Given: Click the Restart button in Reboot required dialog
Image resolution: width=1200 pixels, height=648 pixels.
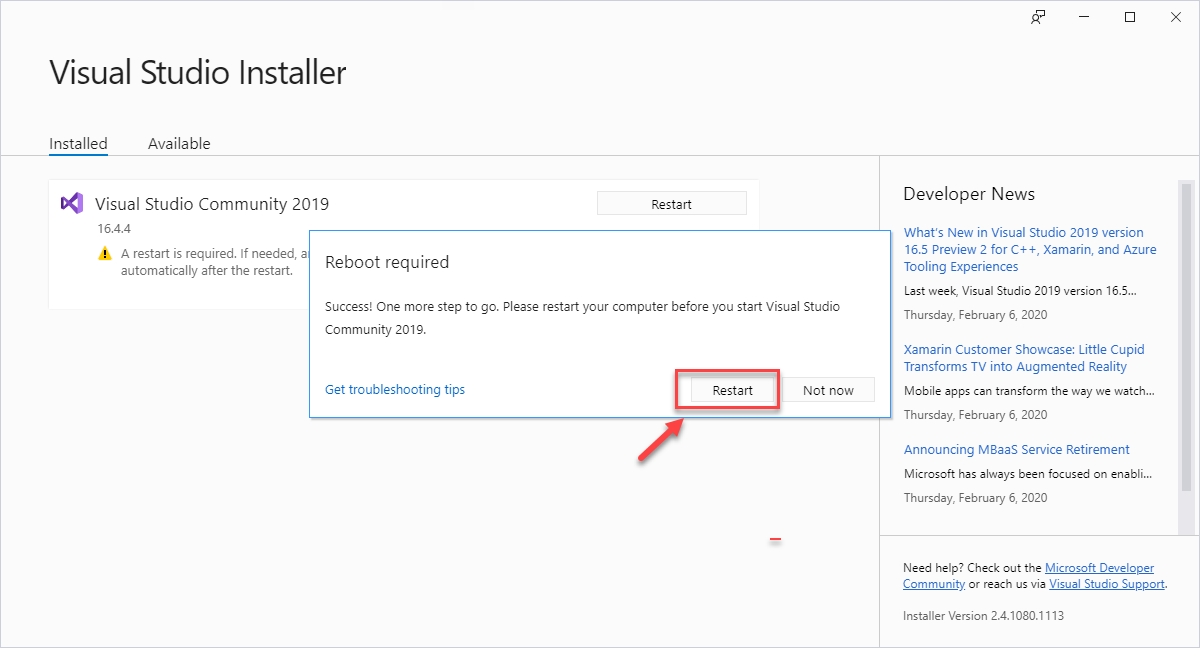Looking at the screenshot, I should (732, 390).
